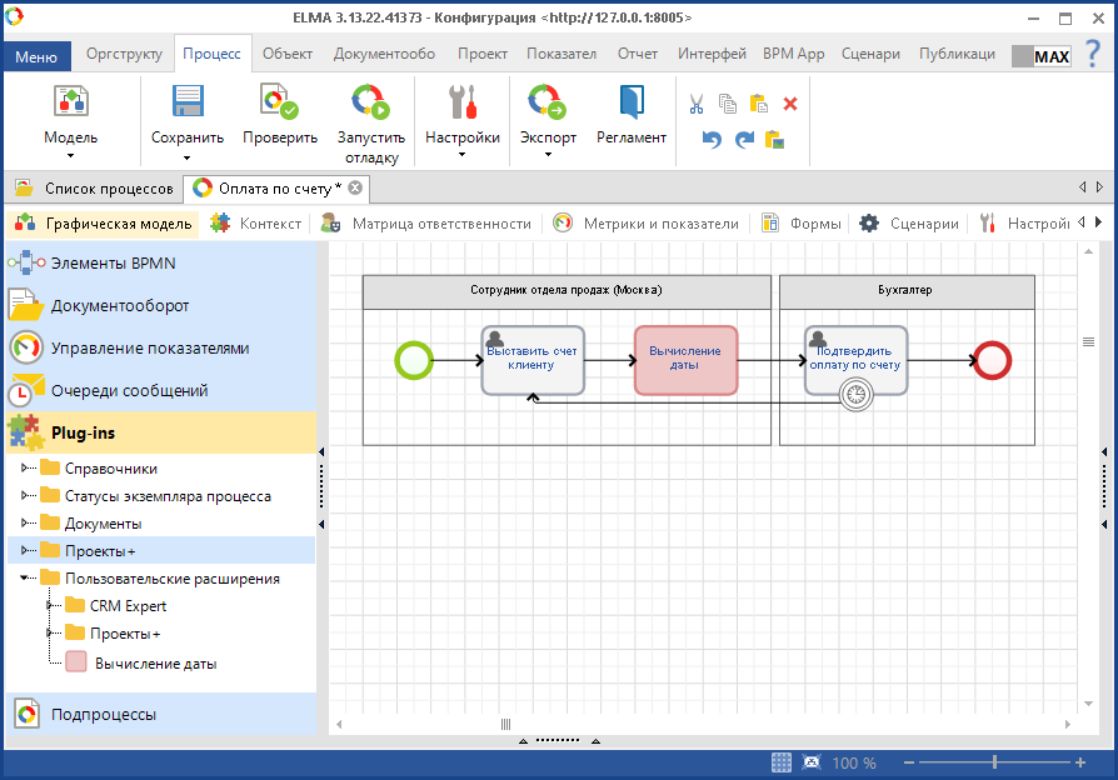Click the MAX button in ribbon
This screenshot has height=780, width=1118.
click(1042, 56)
